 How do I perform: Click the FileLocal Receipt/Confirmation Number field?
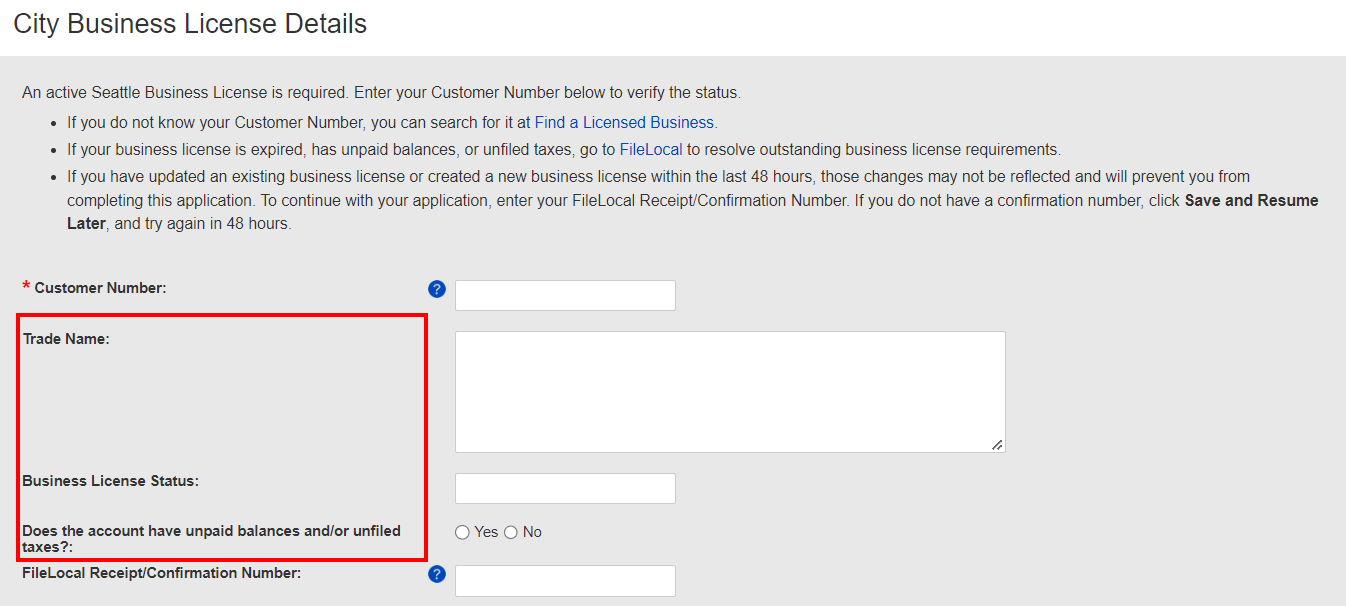[x=565, y=580]
